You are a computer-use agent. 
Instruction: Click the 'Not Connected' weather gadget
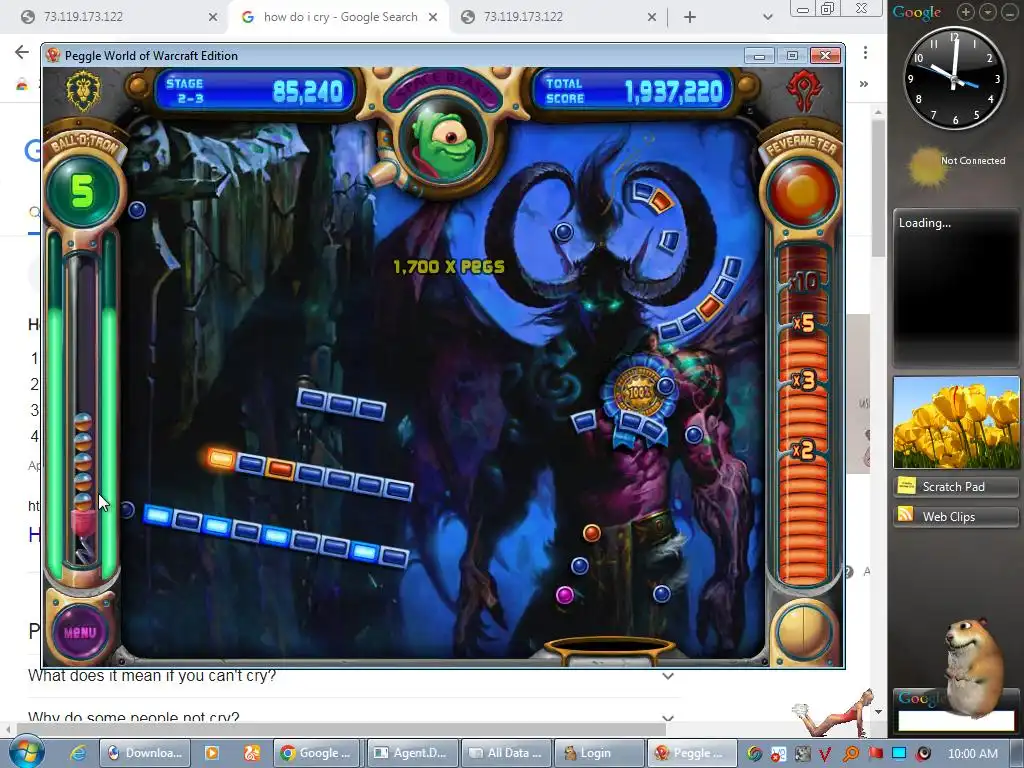(x=956, y=167)
